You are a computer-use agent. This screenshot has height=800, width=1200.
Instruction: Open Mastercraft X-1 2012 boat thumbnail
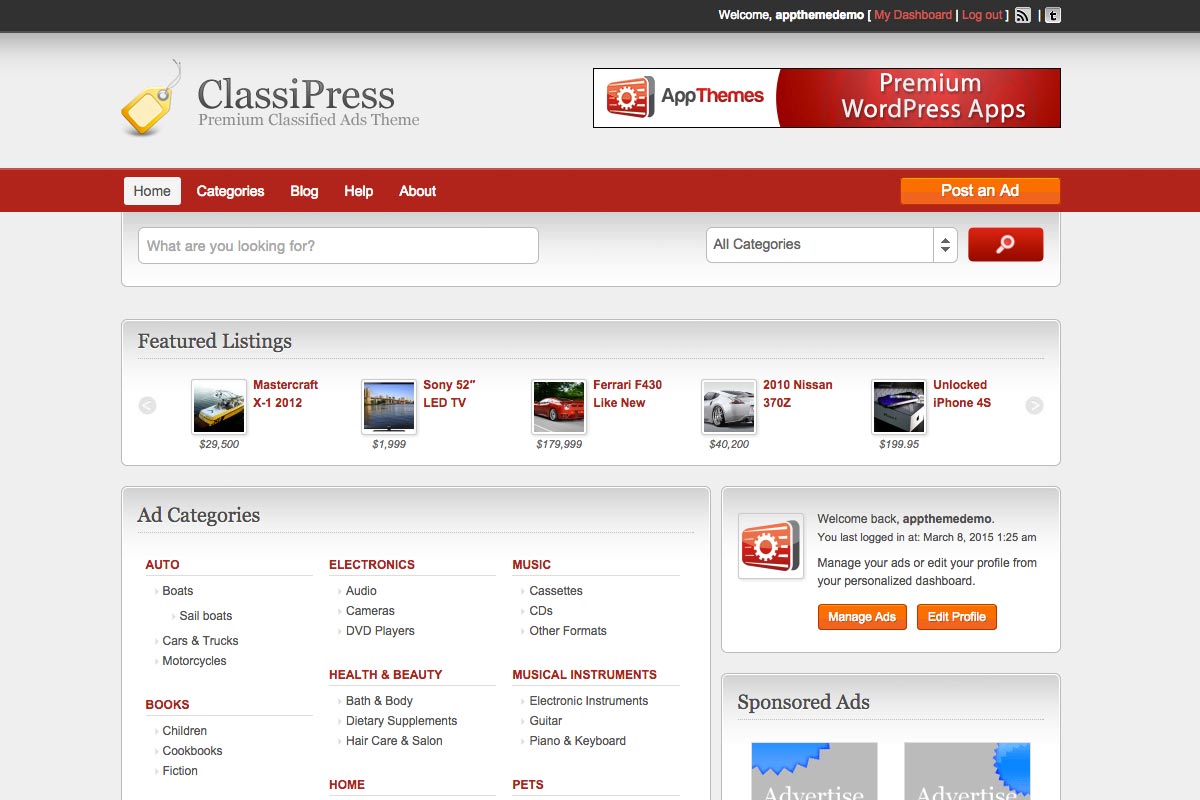click(x=219, y=406)
